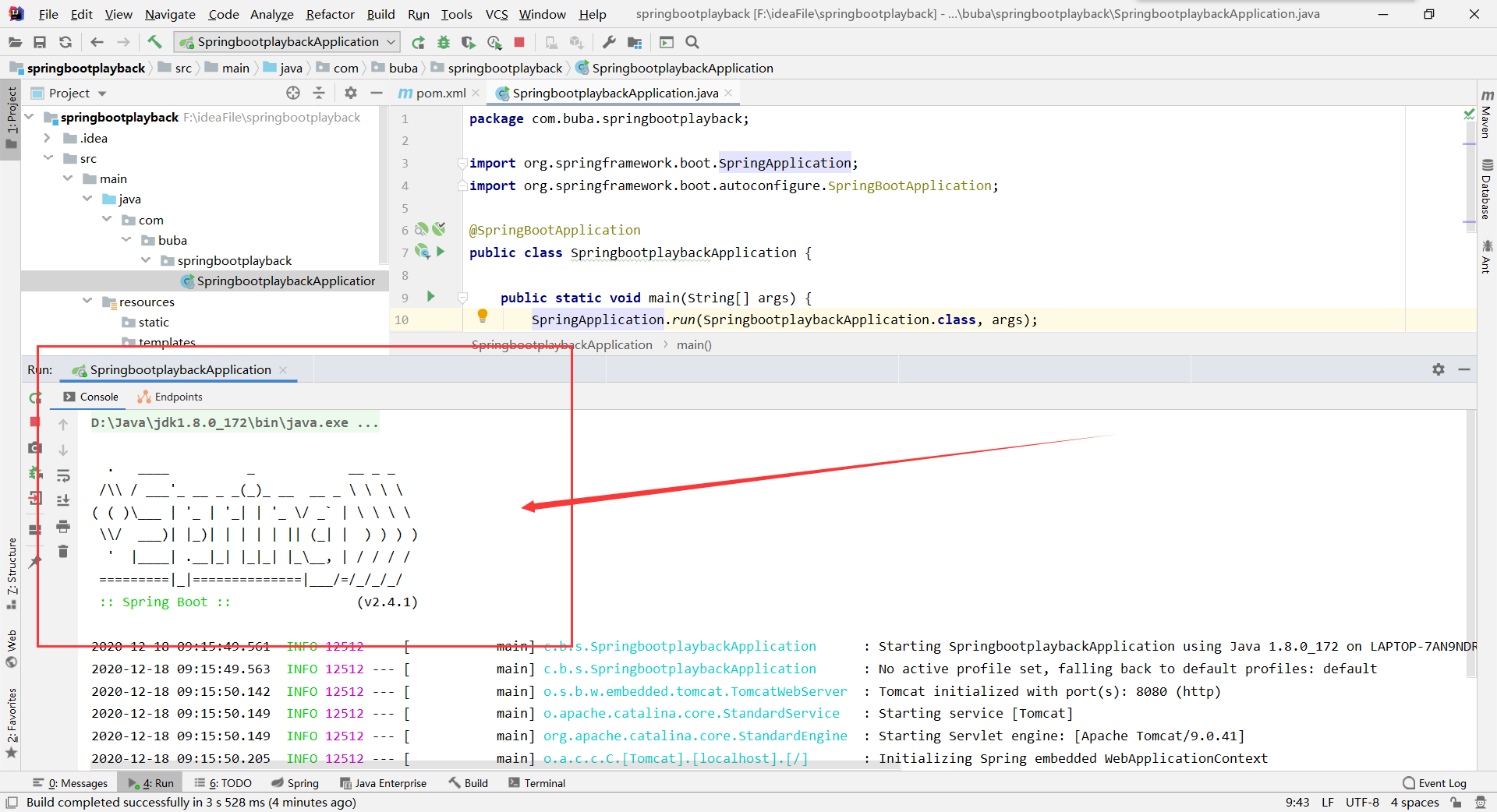
Task: Click the Run tool window settings gear
Action: 1439,369
